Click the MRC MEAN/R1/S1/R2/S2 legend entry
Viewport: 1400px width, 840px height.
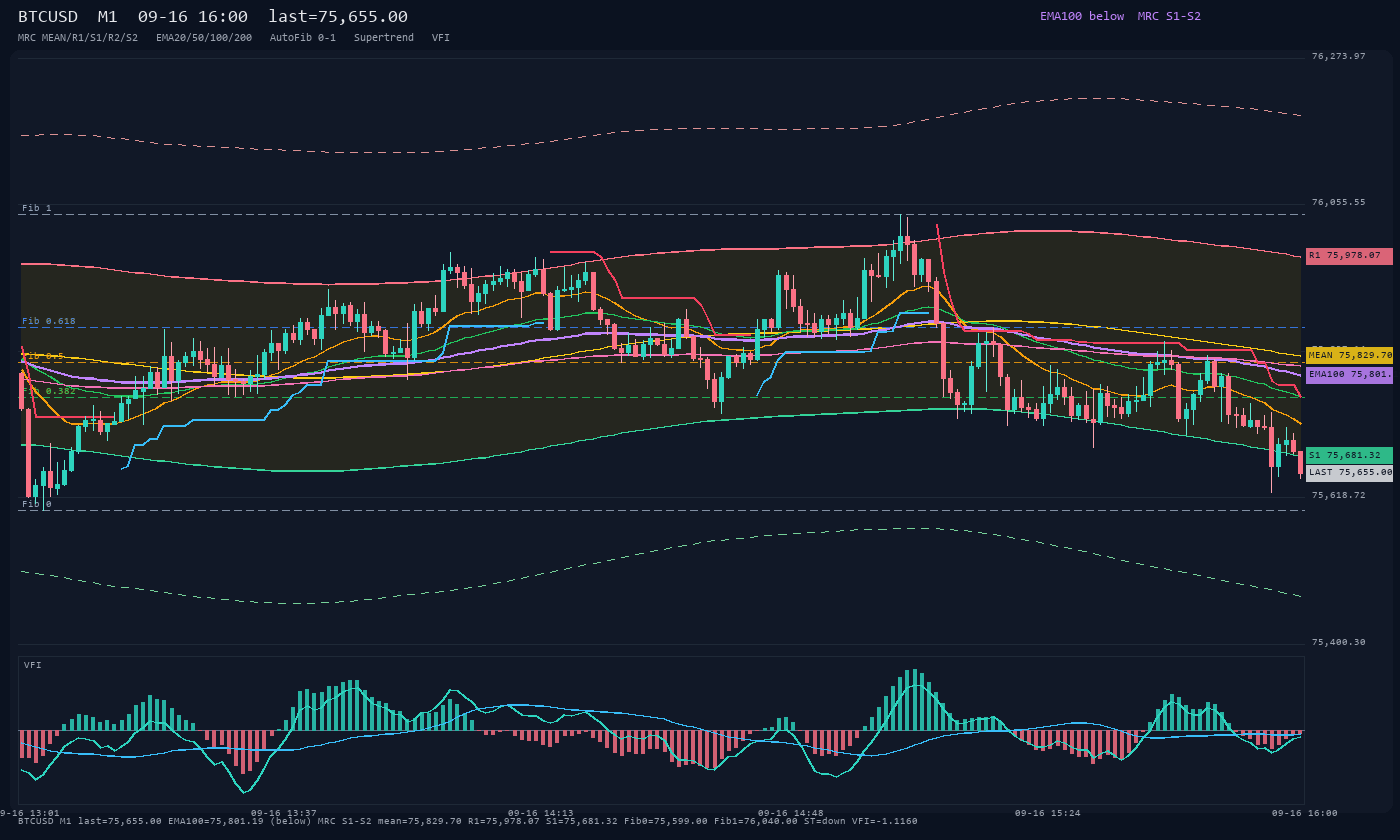point(78,37)
